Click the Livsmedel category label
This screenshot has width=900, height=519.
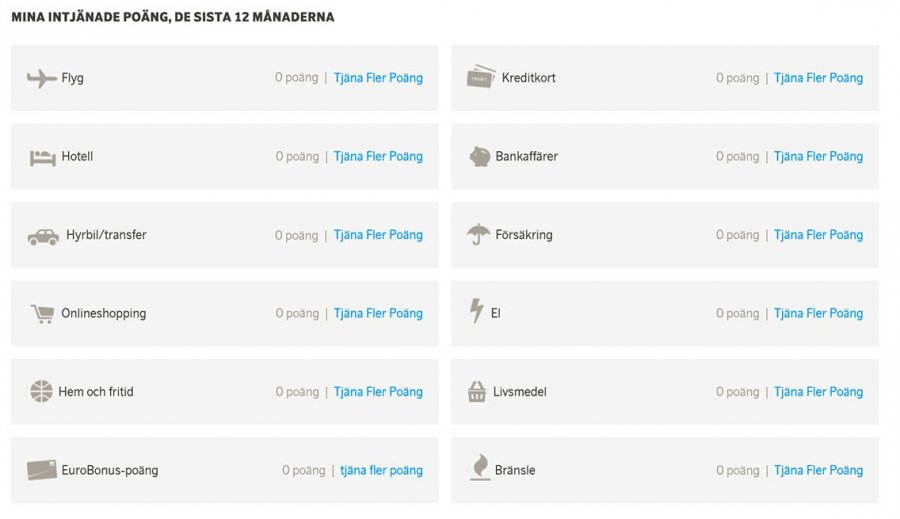[520, 392]
